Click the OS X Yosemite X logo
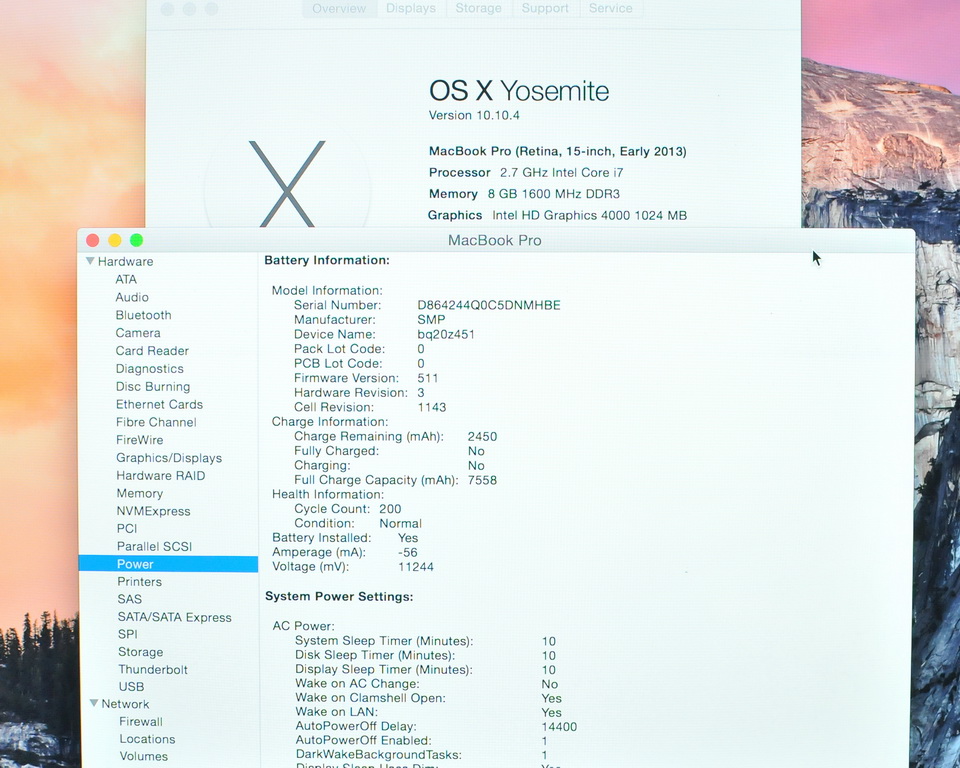960x768 pixels. pyautogui.click(x=287, y=183)
